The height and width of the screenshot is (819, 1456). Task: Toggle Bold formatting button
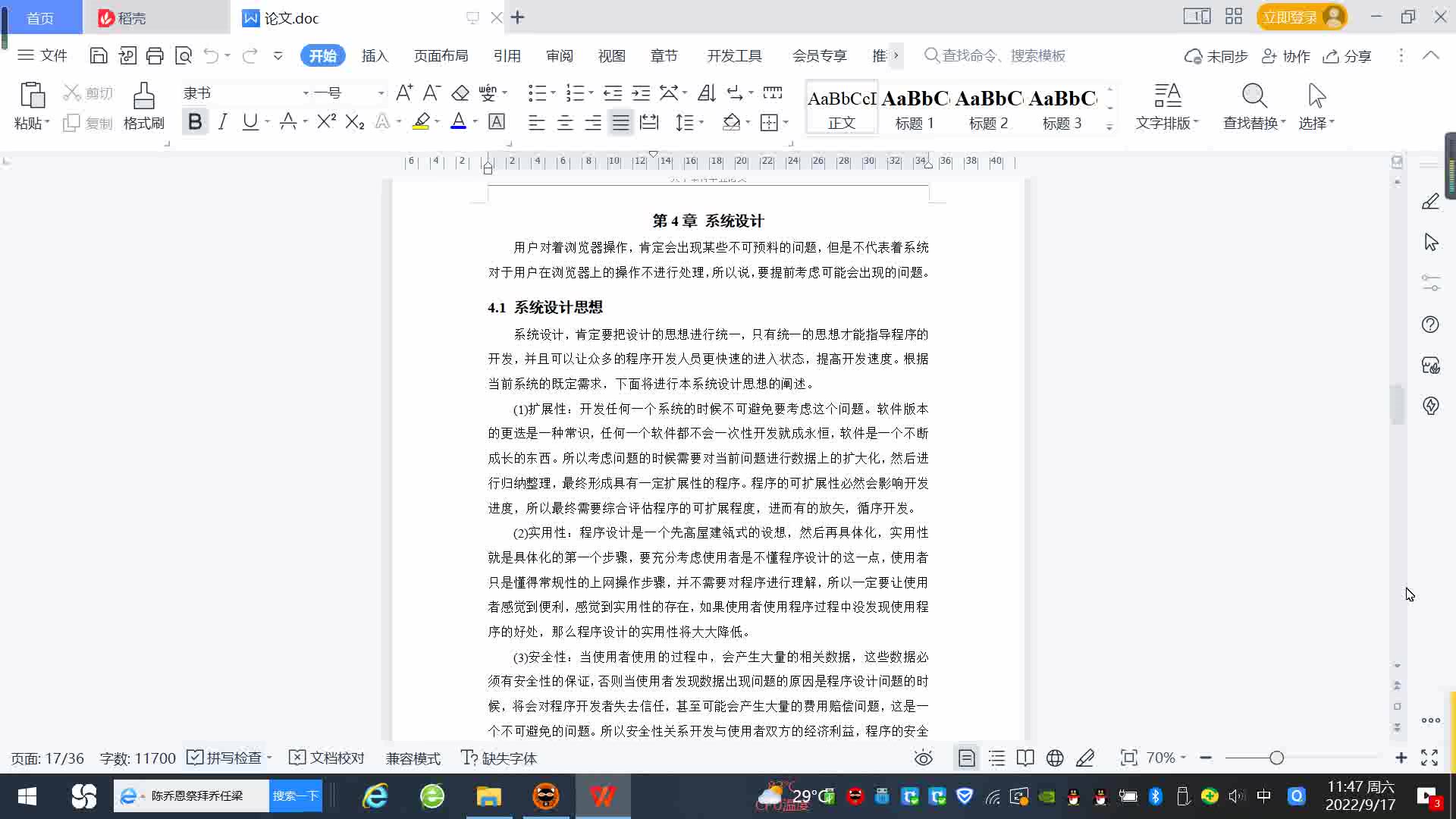pos(195,122)
